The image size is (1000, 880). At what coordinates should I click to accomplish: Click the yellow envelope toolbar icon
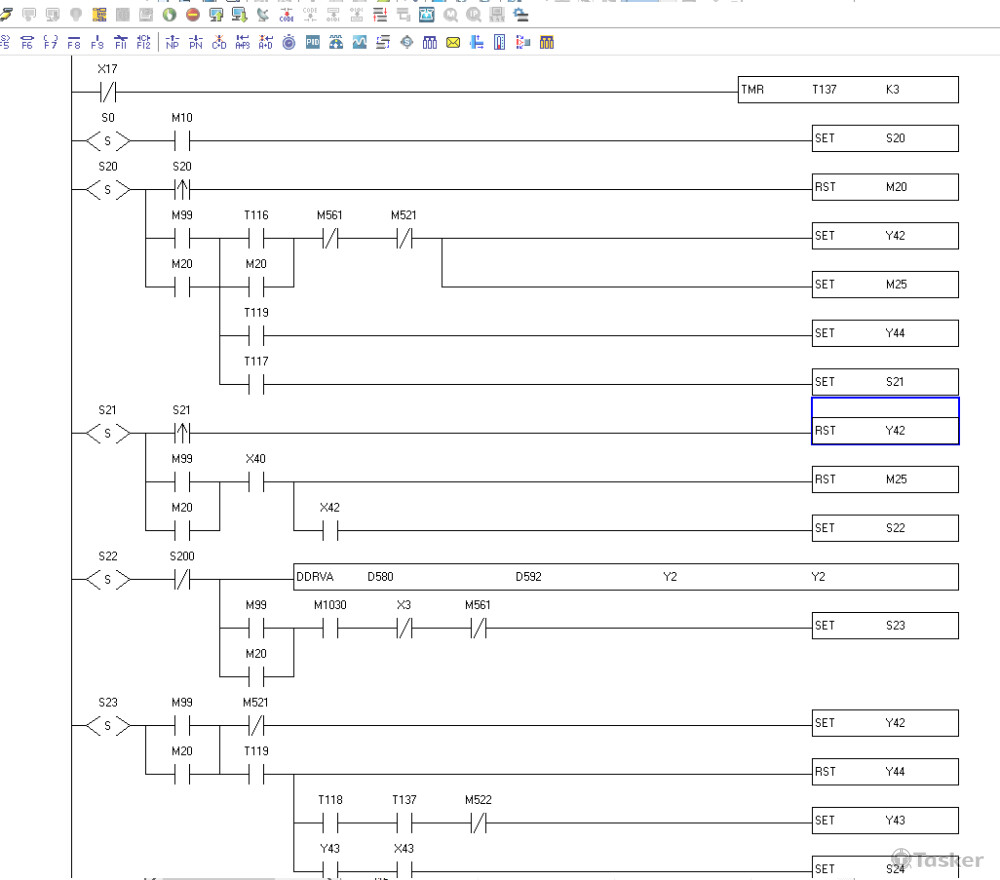pos(453,43)
